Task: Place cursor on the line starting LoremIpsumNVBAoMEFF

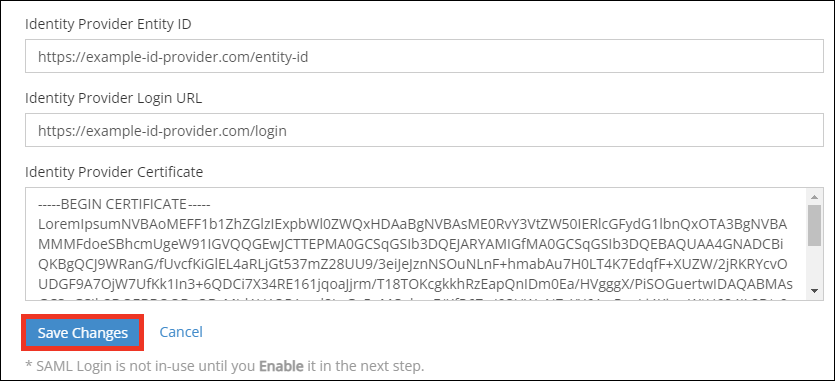Action: click(412, 224)
